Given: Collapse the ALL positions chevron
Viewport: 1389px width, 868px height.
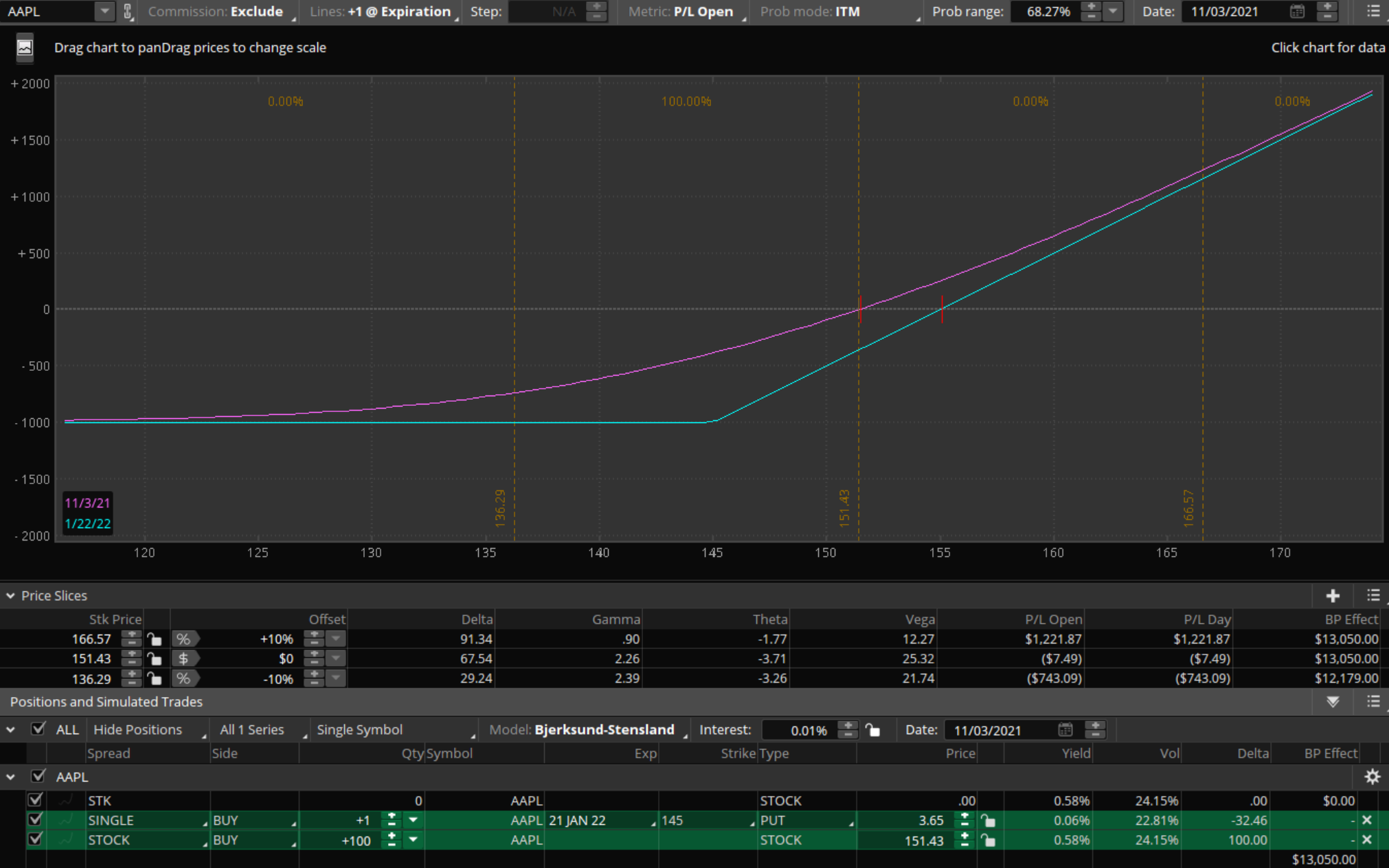Looking at the screenshot, I should [10, 729].
